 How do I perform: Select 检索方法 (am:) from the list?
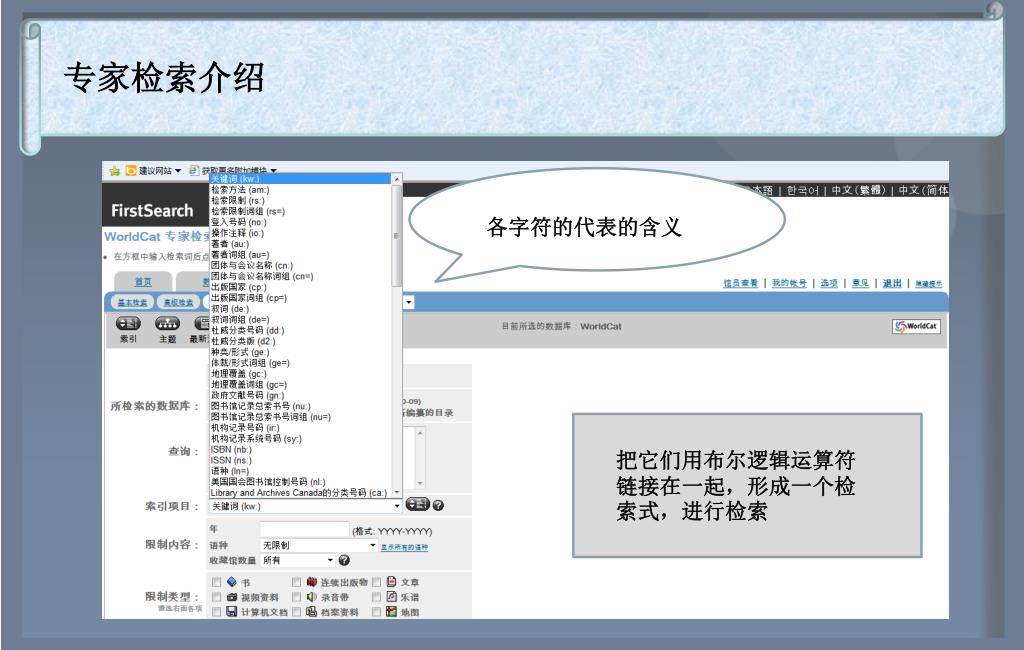(x=240, y=189)
